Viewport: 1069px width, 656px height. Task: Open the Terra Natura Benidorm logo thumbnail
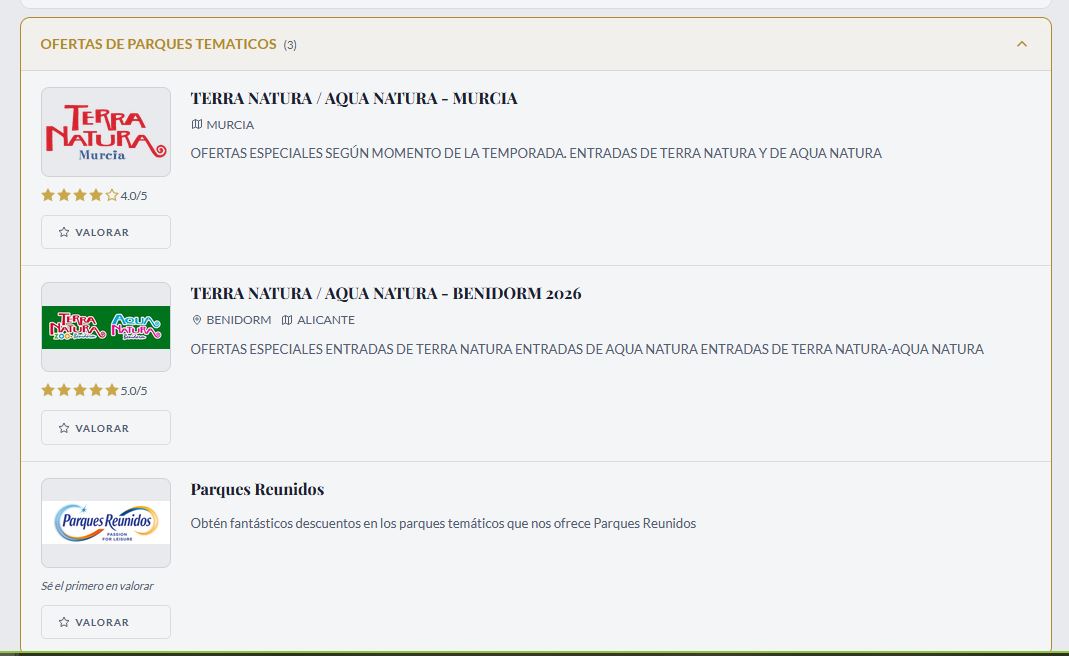106,327
